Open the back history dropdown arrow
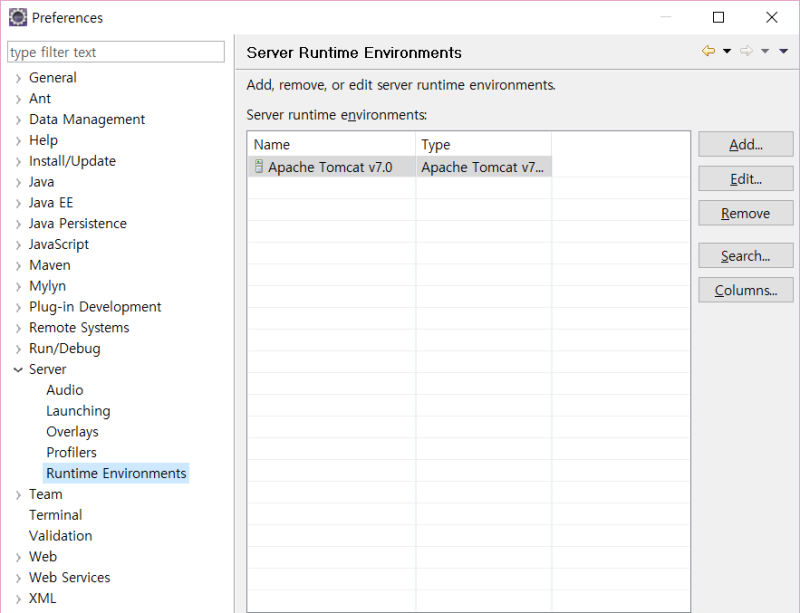800x613 pixels. 727,51
